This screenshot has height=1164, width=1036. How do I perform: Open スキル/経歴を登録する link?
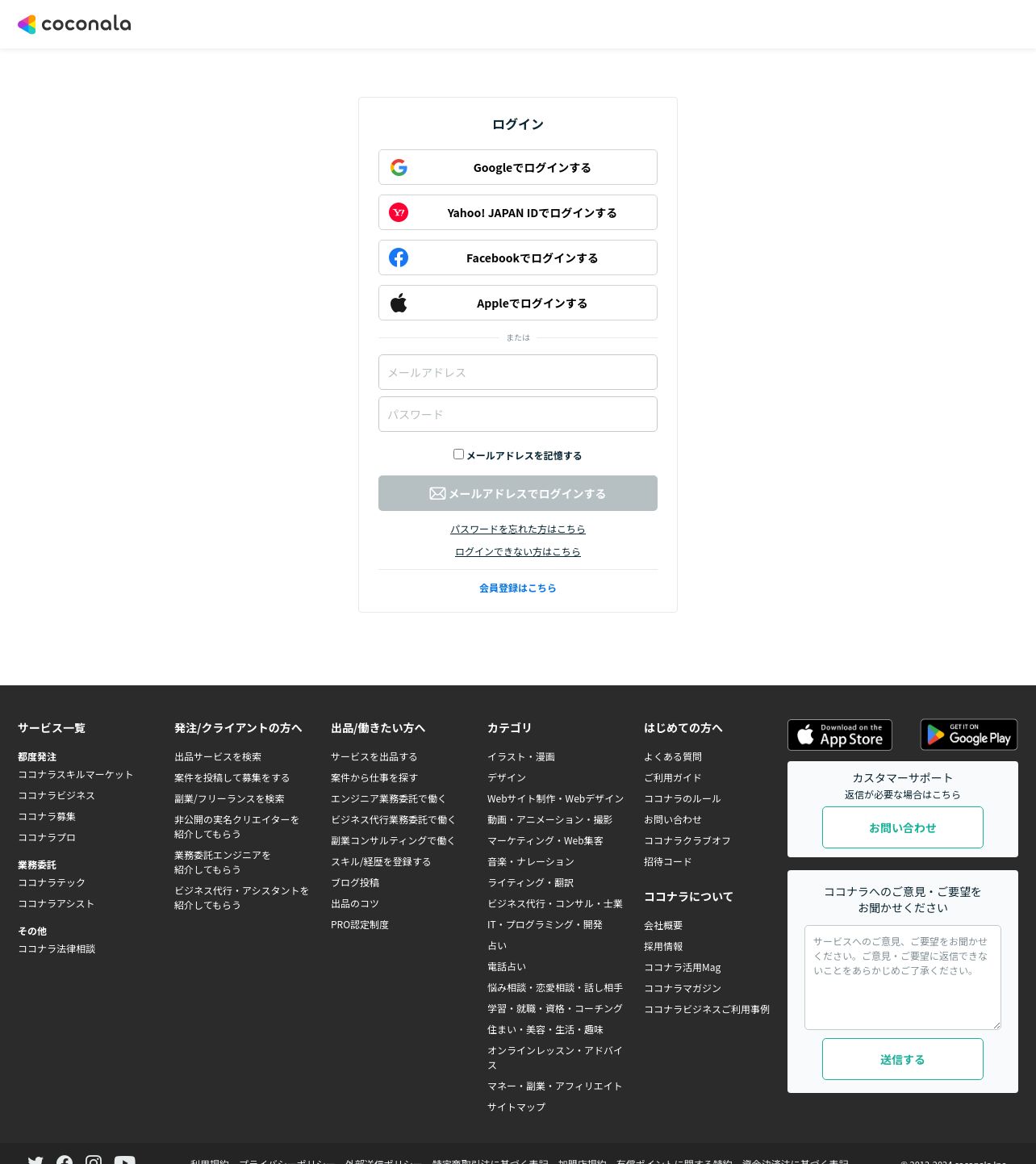pyautogui.click(x=381, y=862)
